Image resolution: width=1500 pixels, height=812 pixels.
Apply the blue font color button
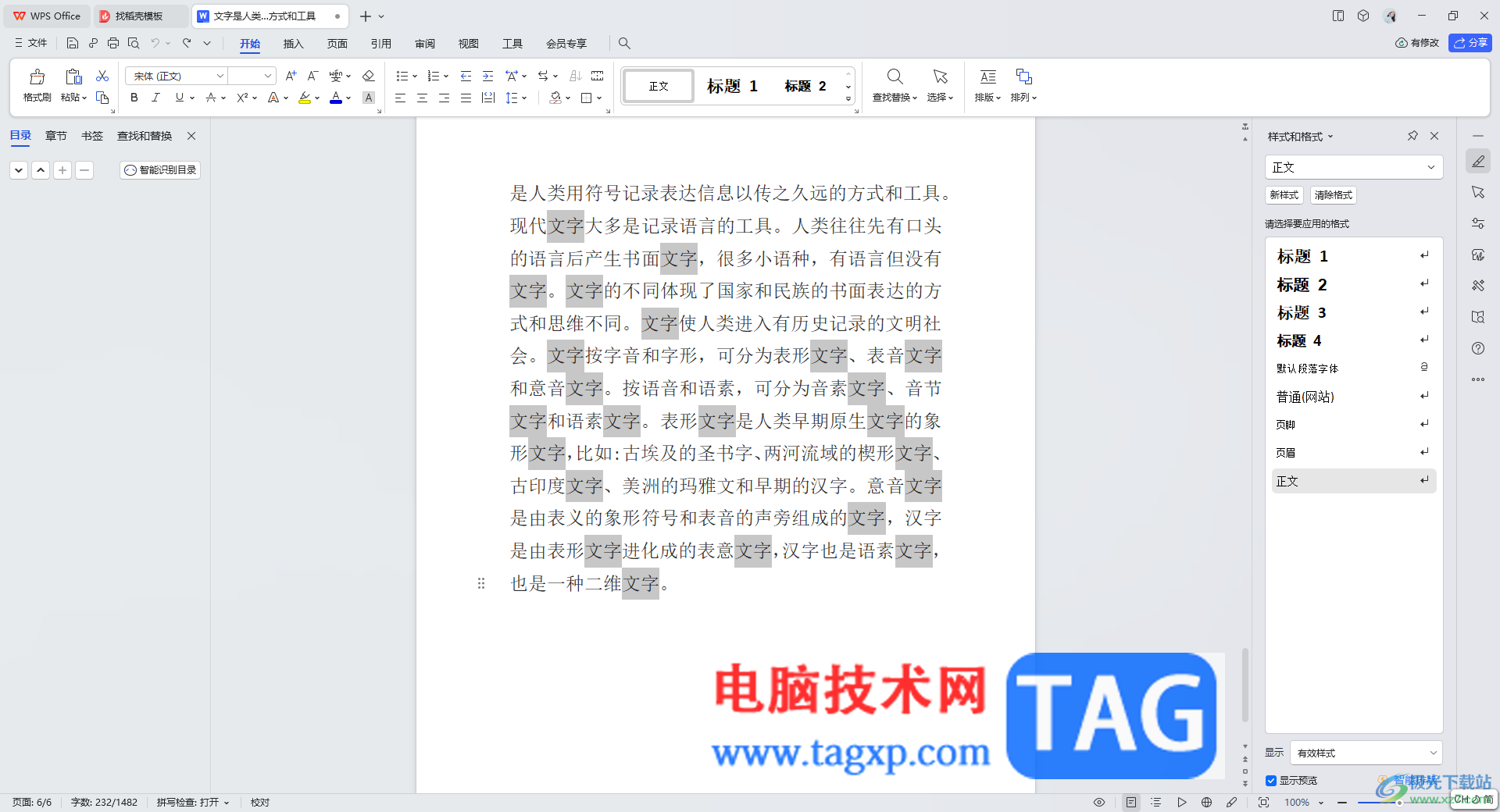point(336,98)
